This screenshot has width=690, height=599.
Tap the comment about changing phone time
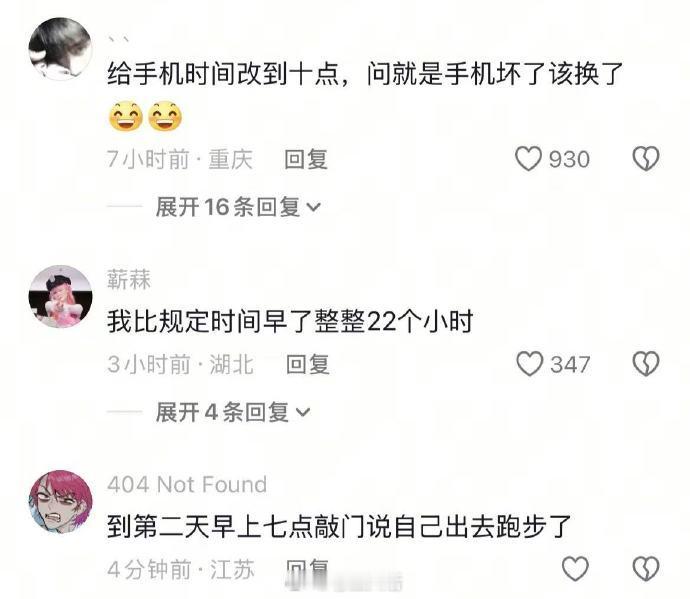click(365, 95)
